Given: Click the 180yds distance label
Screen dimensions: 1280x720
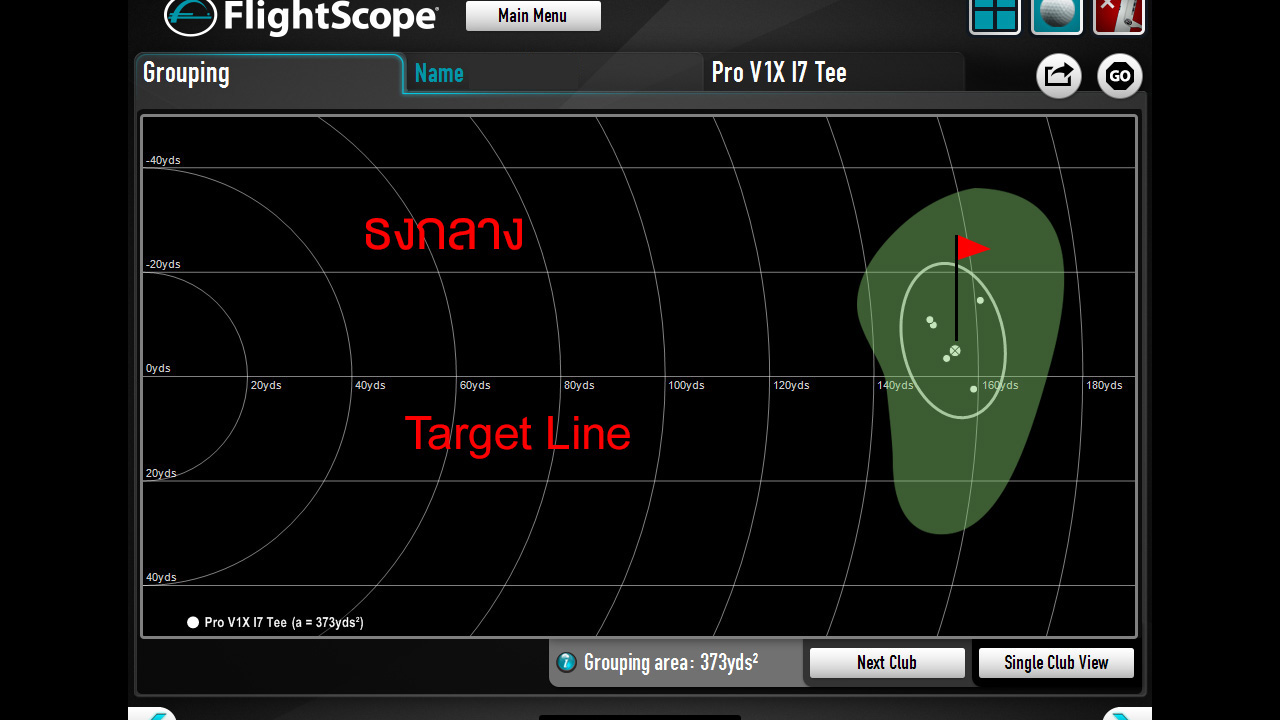Looking at the screenshot, I should tap(1104, 385).
